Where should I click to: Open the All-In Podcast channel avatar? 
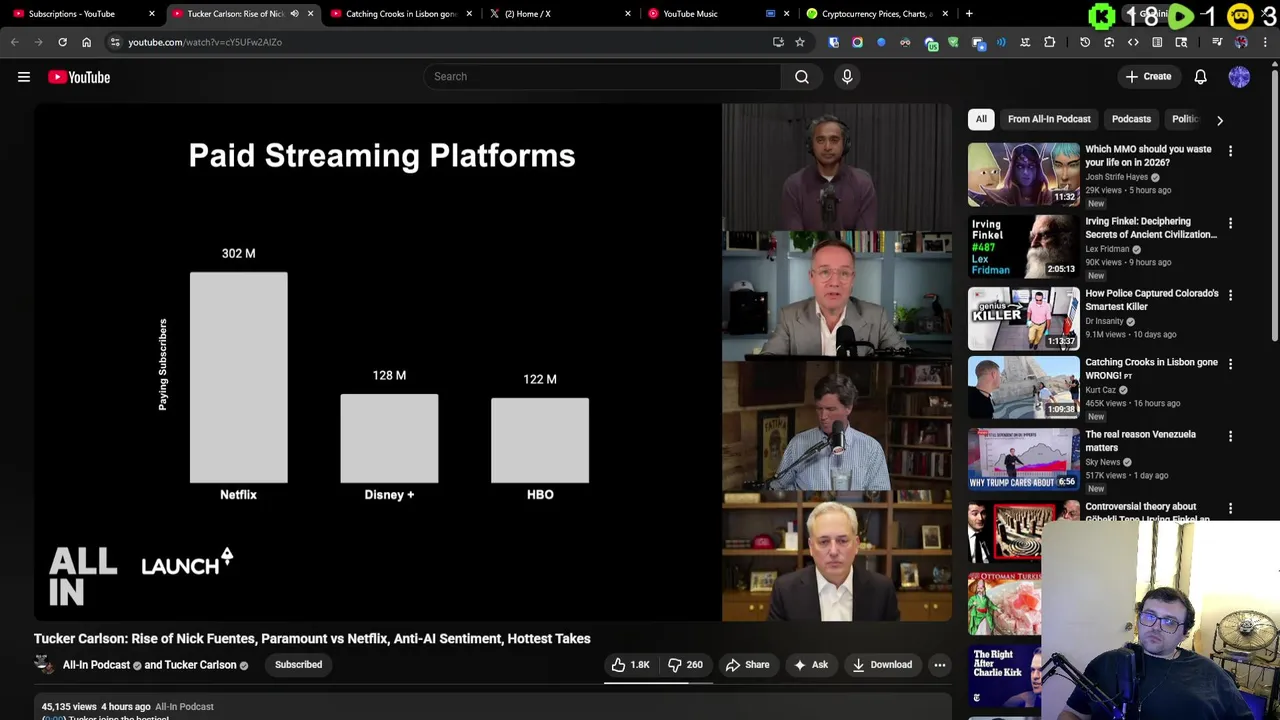coord(44,665)
